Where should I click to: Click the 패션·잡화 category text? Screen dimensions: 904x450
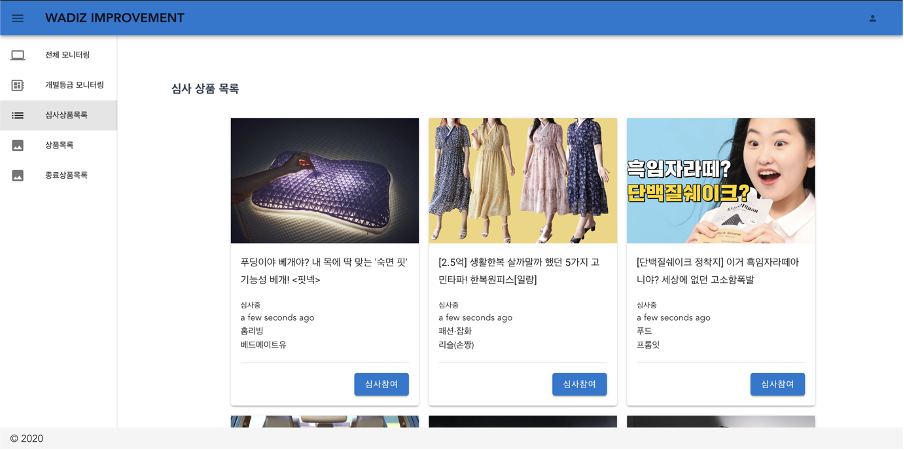click(455, 331)
